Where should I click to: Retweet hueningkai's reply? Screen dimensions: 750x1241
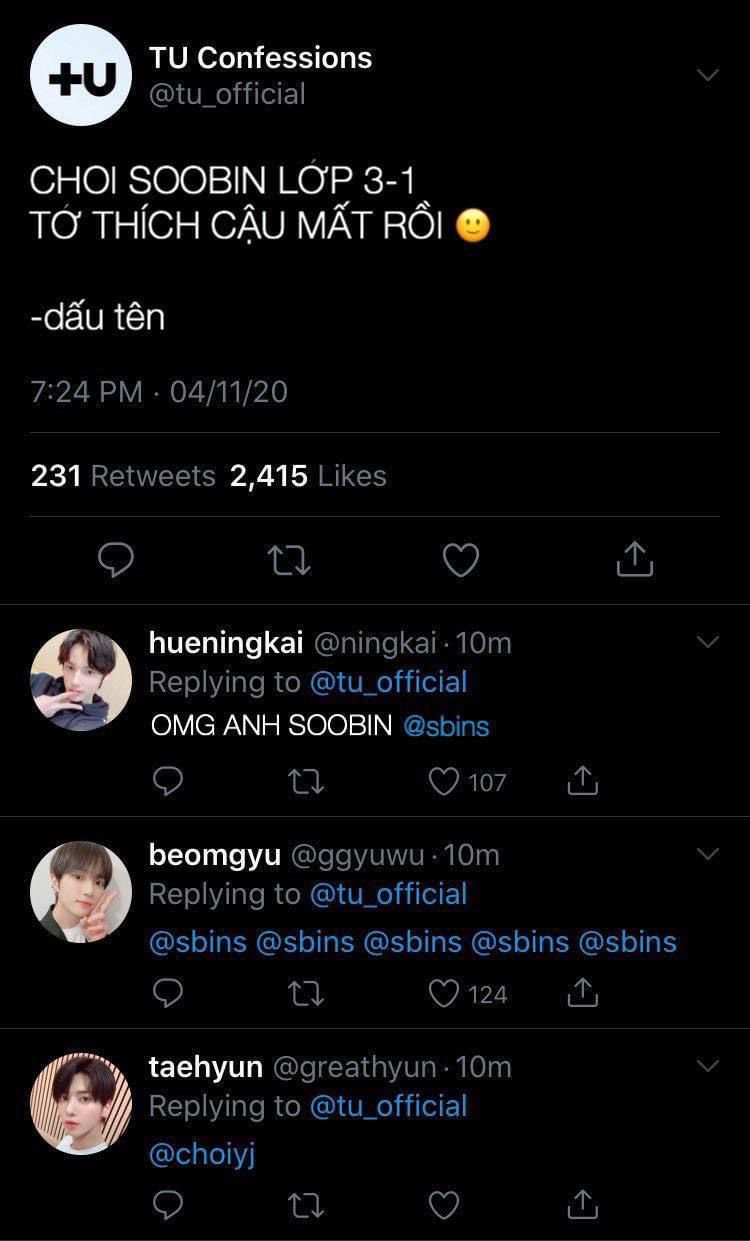tap(305, 781)
